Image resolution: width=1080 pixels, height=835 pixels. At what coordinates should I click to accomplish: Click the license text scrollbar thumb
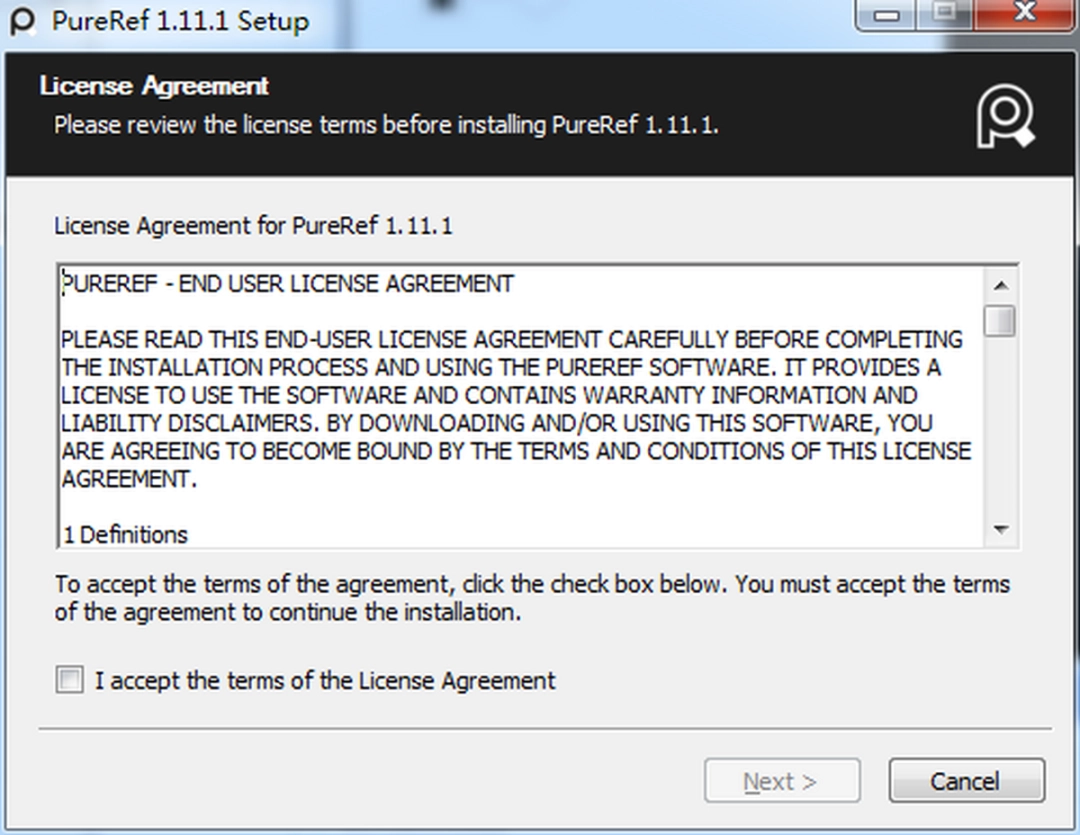click(x=1000, y=320)
